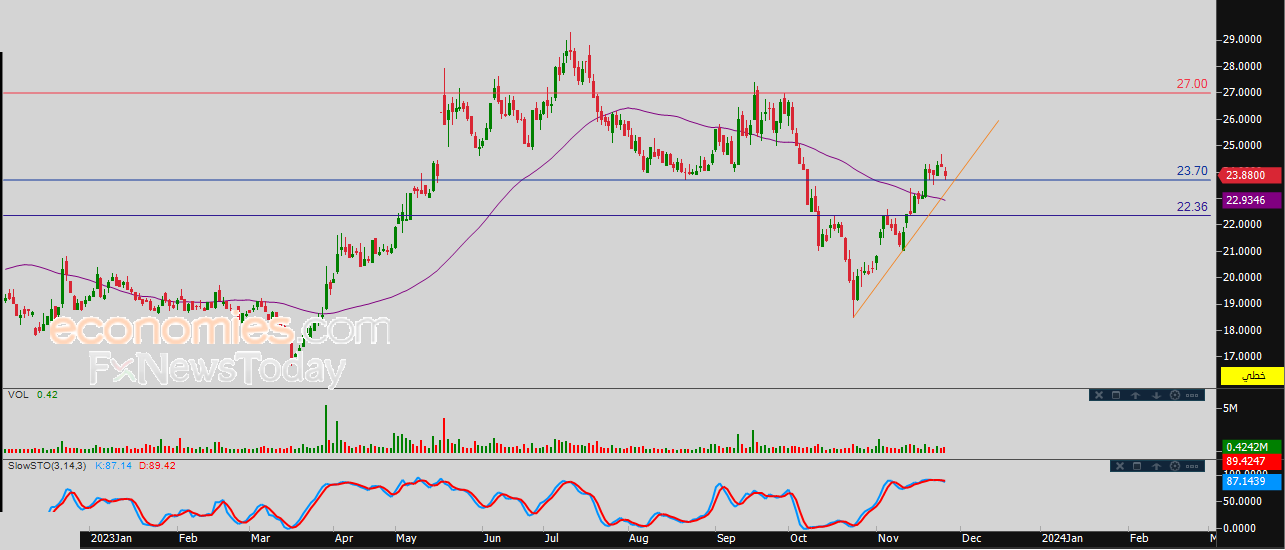Click the K:87.14 stochastic value
Viewport: 1285px width, 550px height.
(113, 466)
